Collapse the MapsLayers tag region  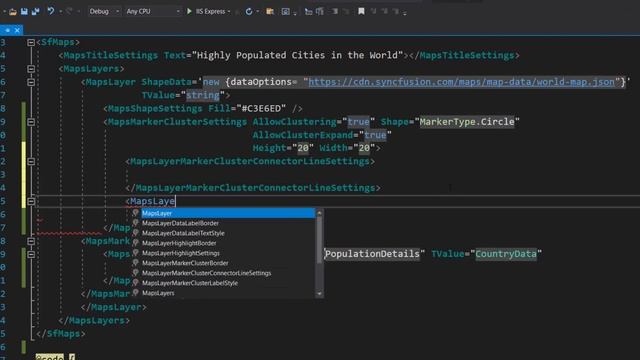click(31, 69)
